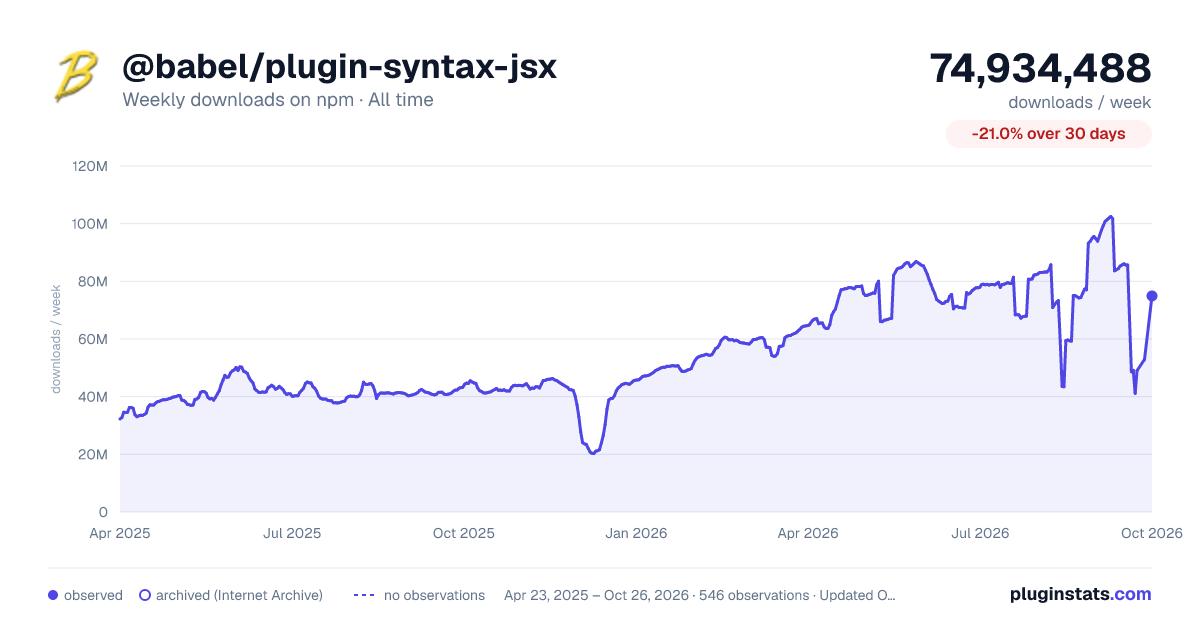
Task: Click the hollow 'archived' legend circle
Action: (x=145, y=595)
